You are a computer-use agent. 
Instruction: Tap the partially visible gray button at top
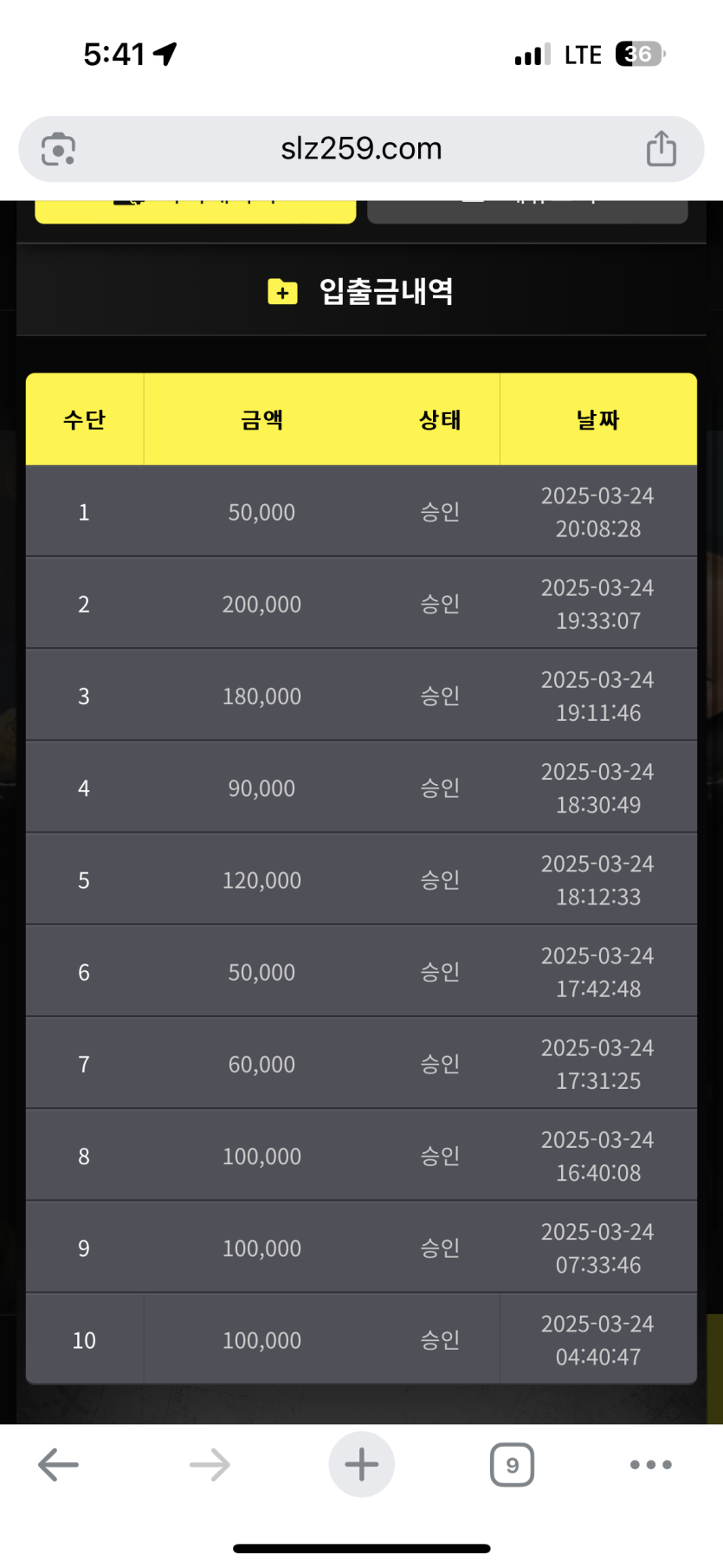527,211
